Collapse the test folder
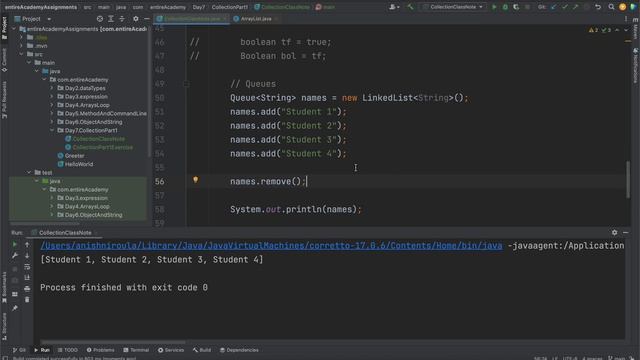The image size is (640, 360). click(x=29, y=172)
